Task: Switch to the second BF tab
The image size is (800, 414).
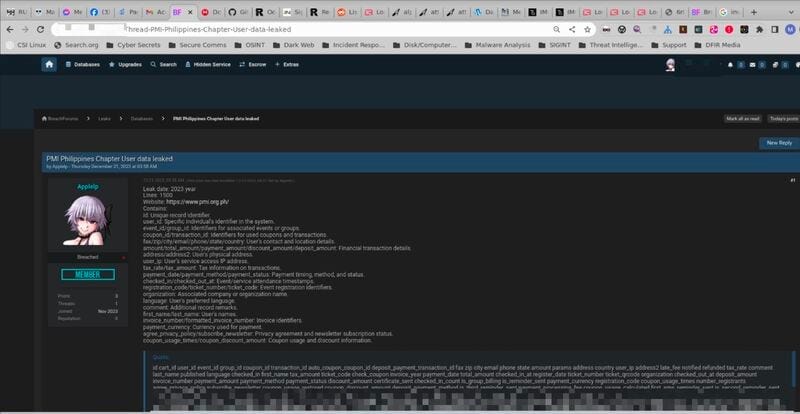Action: 703,12
